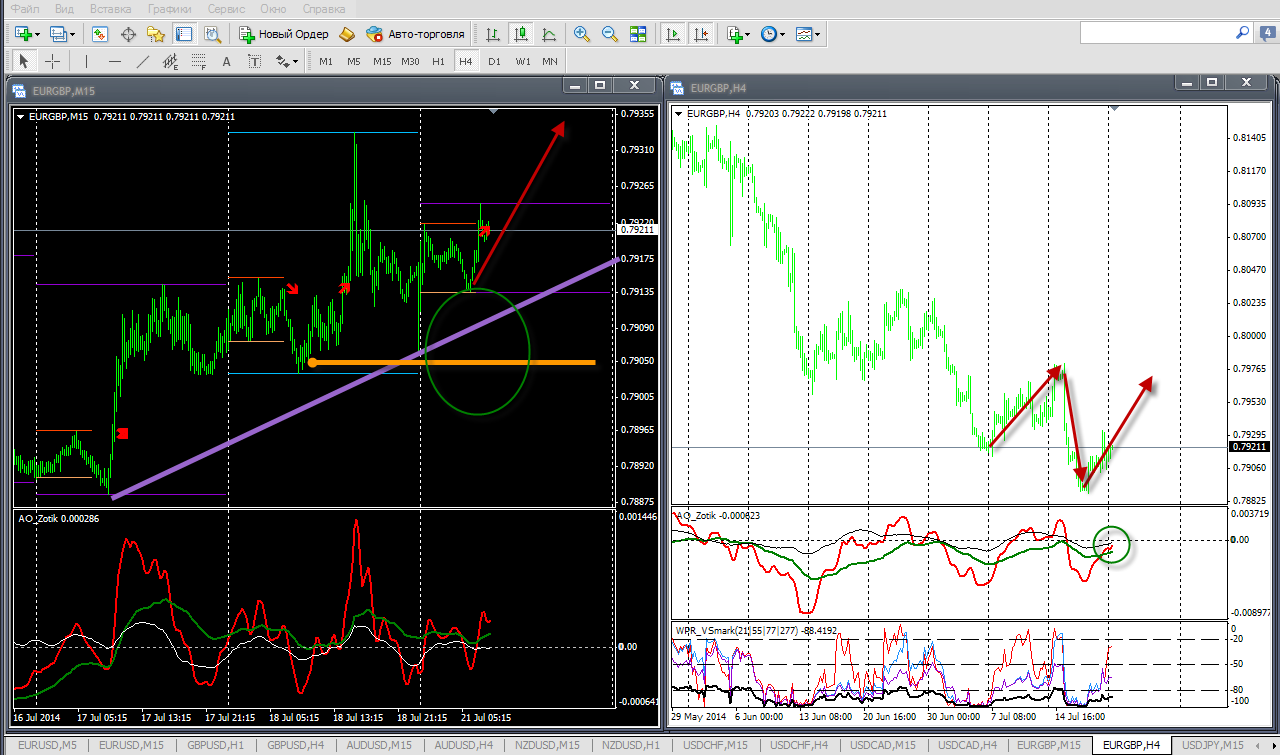The height and width of the screenshot is (755, 1280).
Task: Switch chart display to bar chart mode
Action: [493, 34]
